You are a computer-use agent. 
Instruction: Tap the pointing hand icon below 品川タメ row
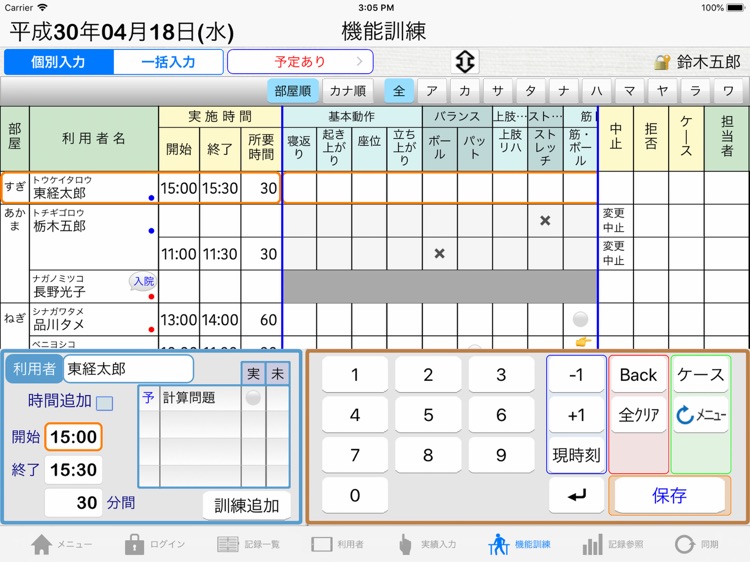click(583, 342)
